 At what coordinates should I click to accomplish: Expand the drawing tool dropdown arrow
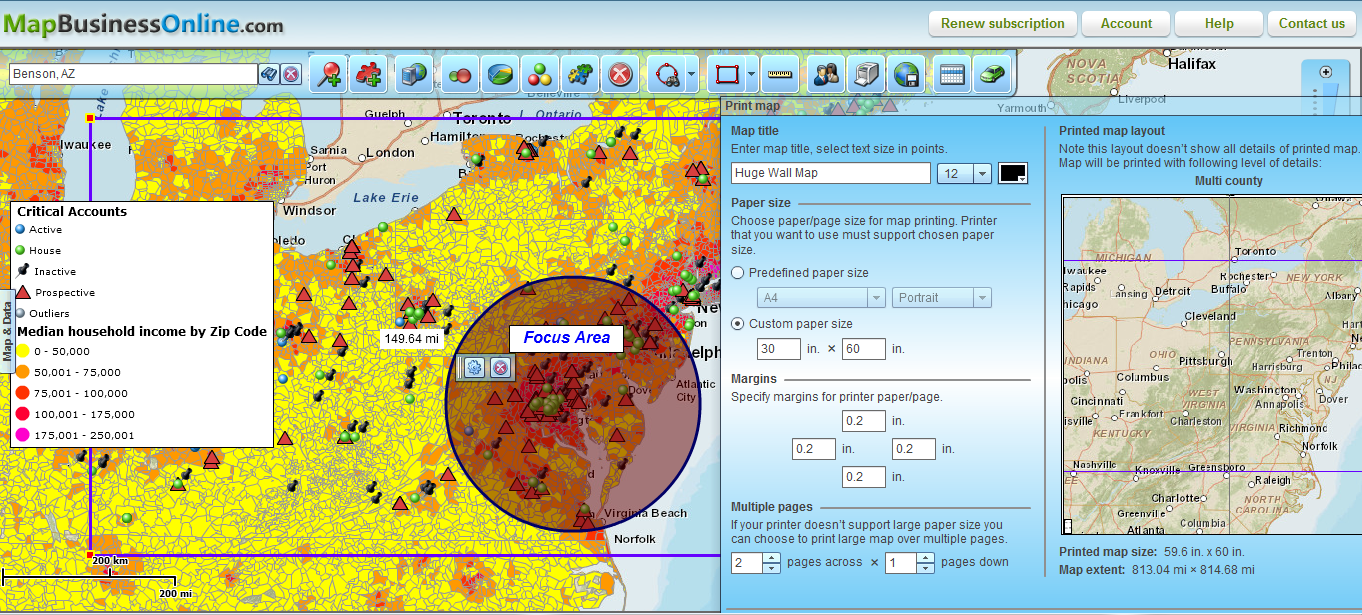pos(751,74)
